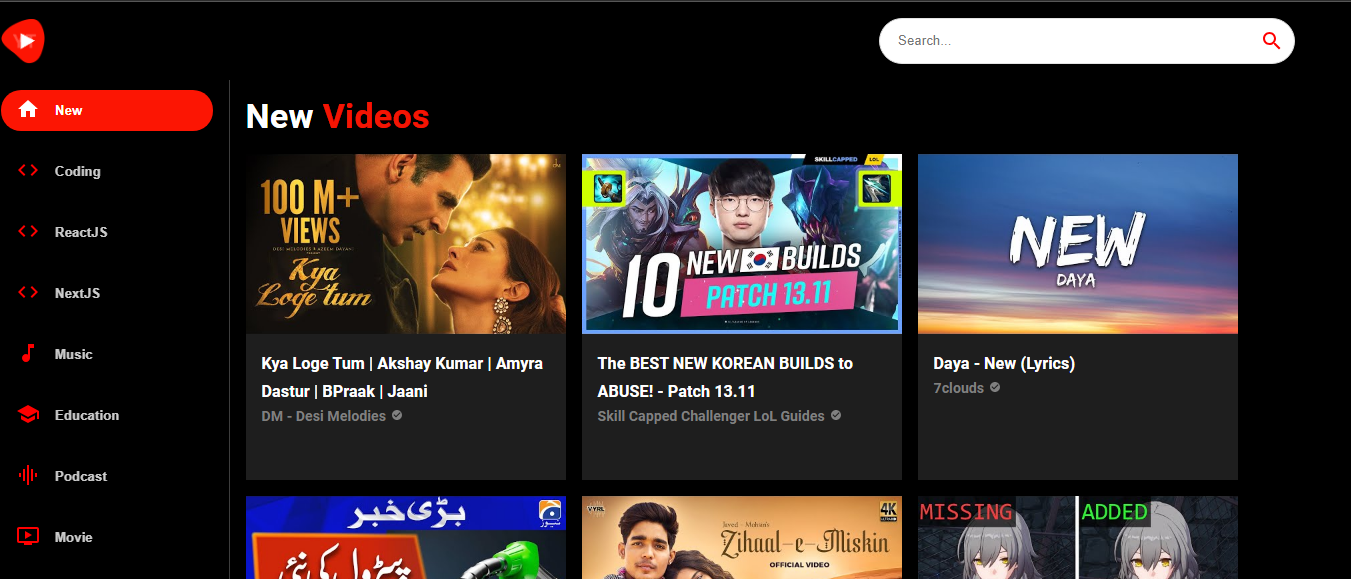Click the home icon beside New
Viewport: 1351px width, 579px height.
pos(28,110)
